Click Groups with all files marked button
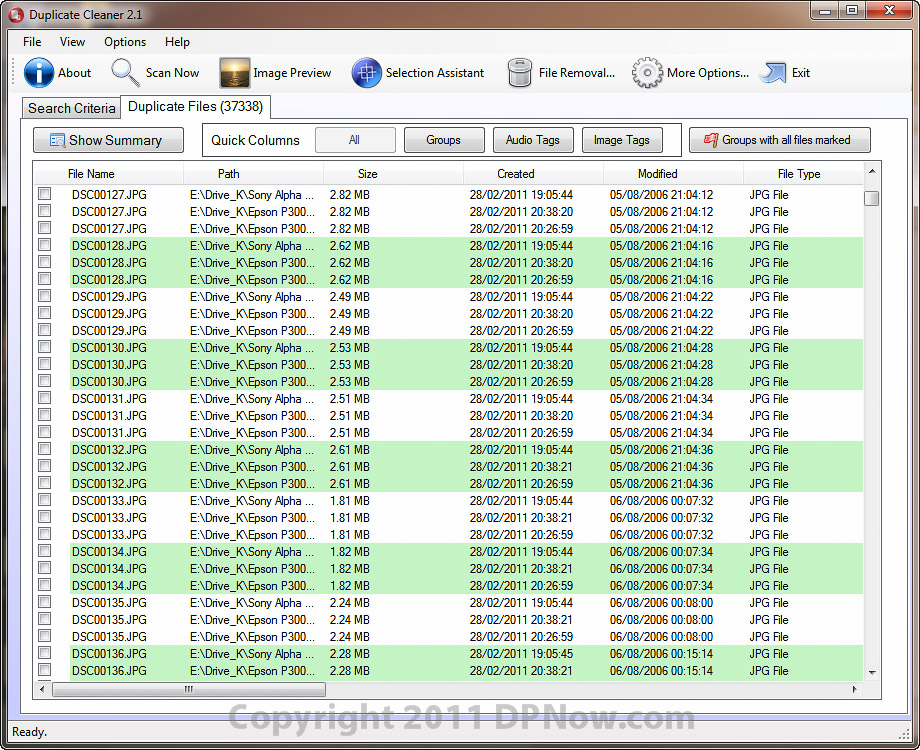Image resolution: width=920 pixels, height=750 pixels. pyautogui.click(x=779, y=140)
